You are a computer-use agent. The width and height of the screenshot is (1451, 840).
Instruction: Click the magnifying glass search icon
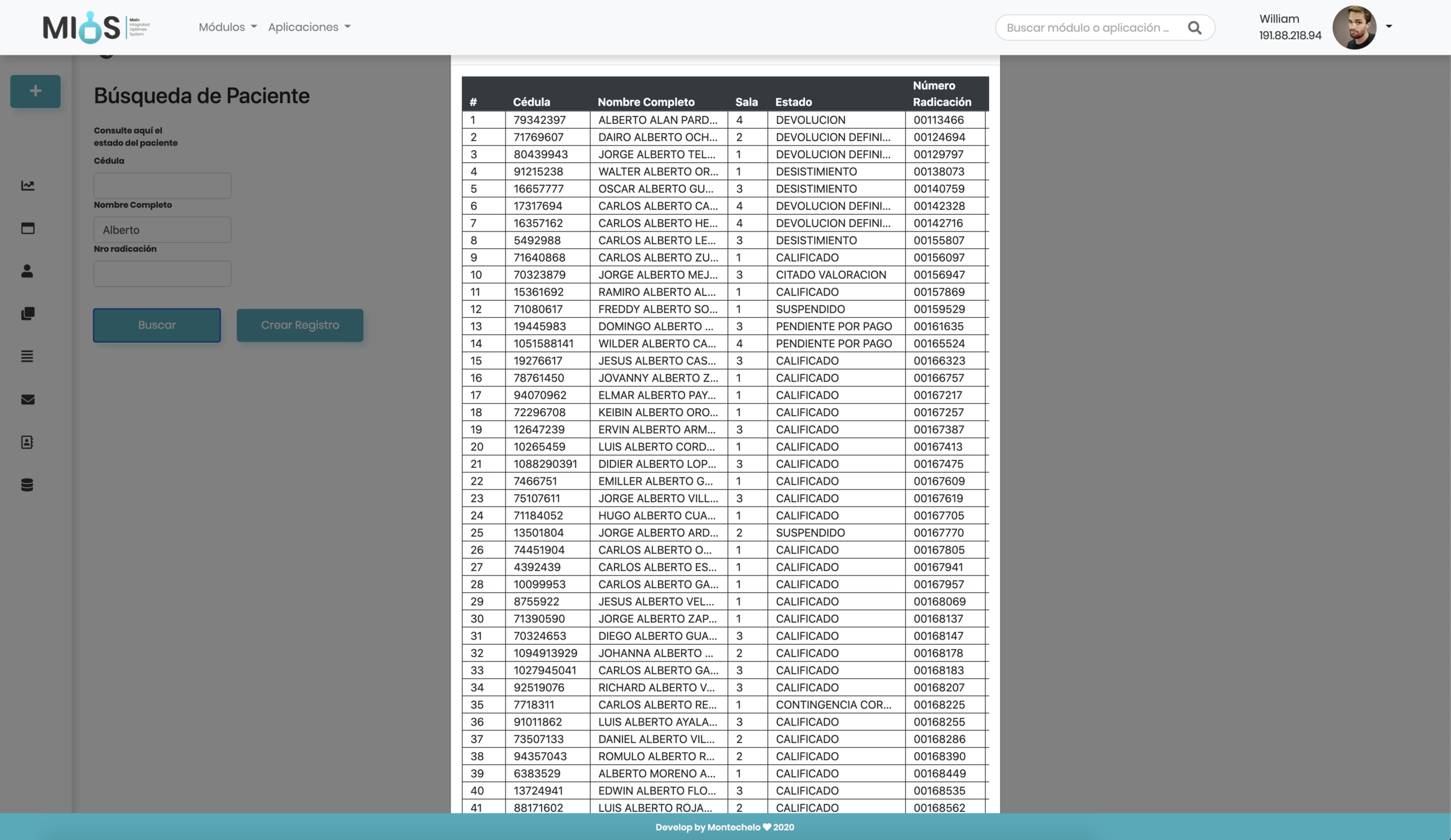pyautogui.click(x=1194, y=27)
